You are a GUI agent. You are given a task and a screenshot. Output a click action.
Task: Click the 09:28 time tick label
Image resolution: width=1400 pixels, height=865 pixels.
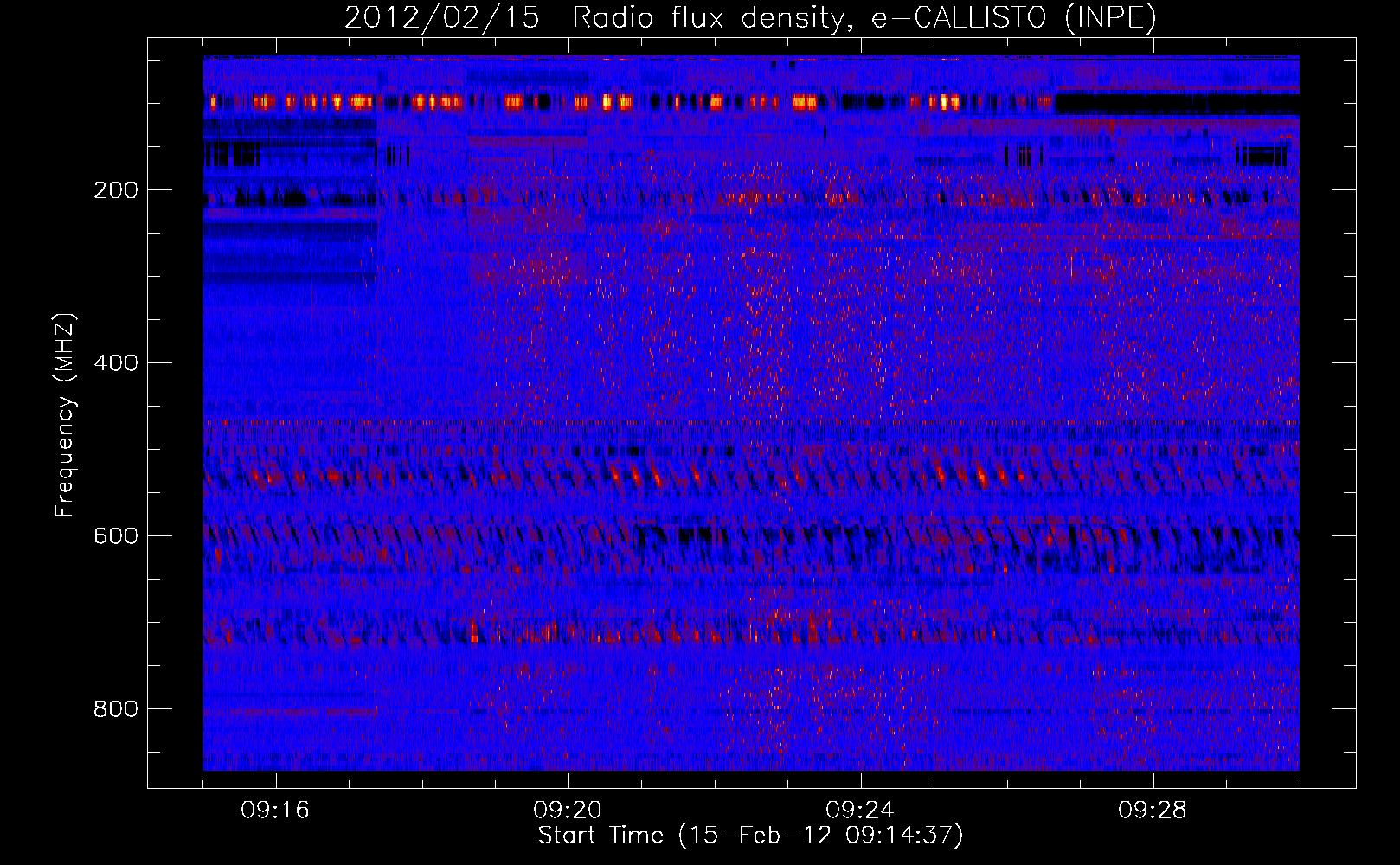point(1153,811)
